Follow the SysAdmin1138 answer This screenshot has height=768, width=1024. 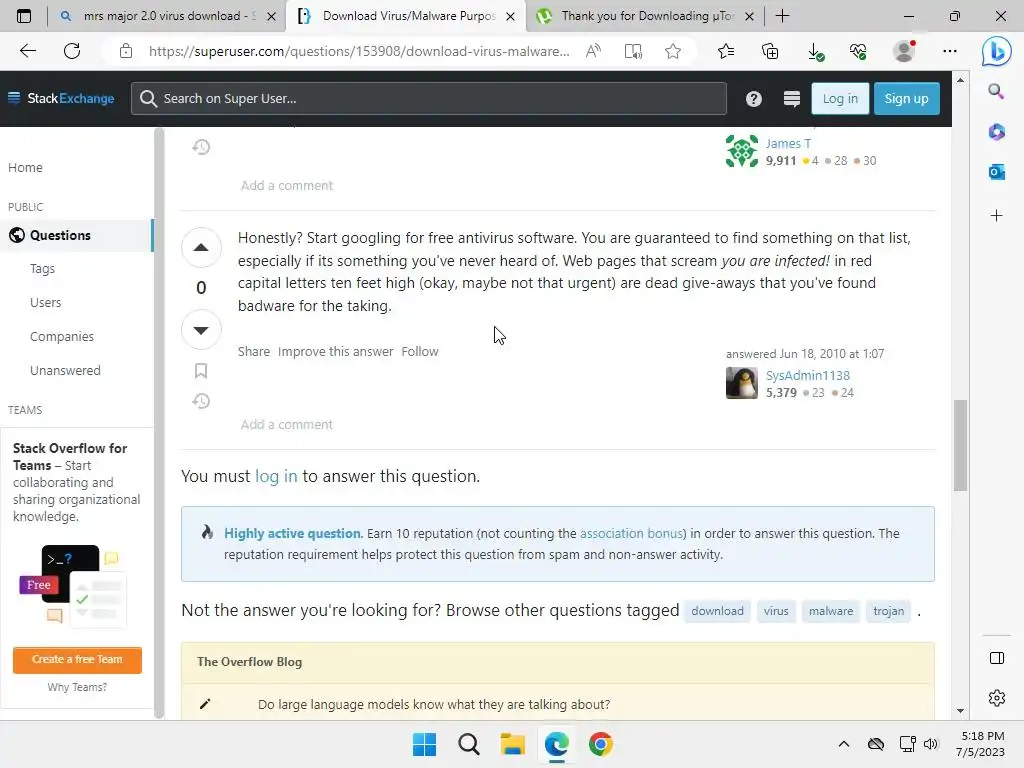point(420,351)
